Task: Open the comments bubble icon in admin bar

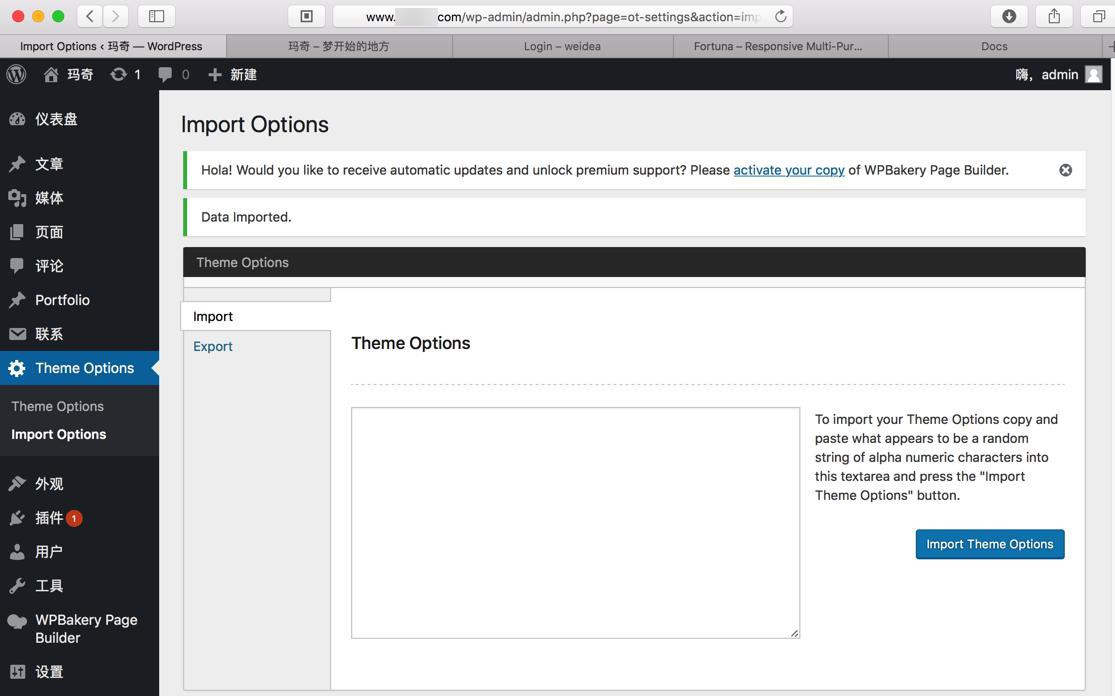Action: coord(165,75)
